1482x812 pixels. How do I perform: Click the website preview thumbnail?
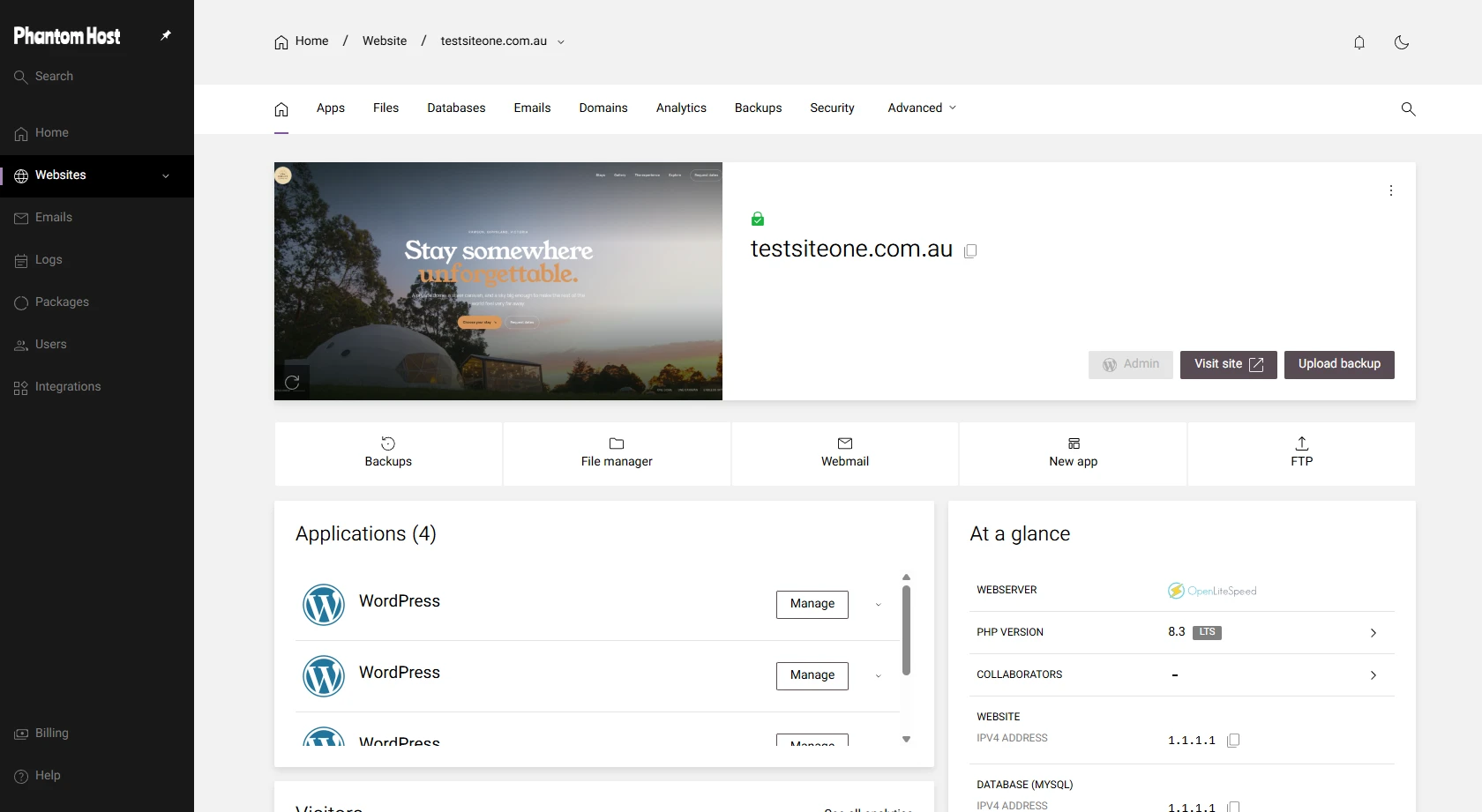click(498, 281)
